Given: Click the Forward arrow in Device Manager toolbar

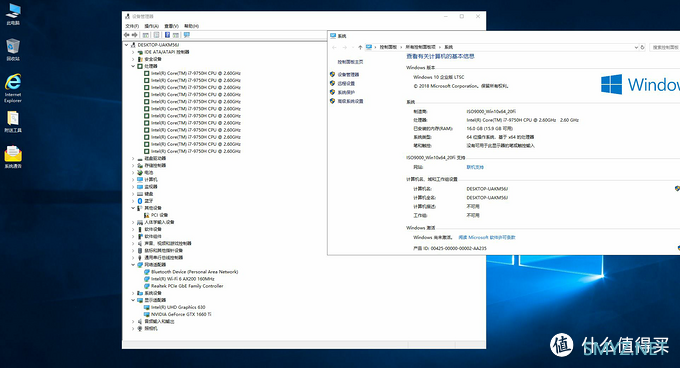Looking at the screenshot, I should [134, 35].
